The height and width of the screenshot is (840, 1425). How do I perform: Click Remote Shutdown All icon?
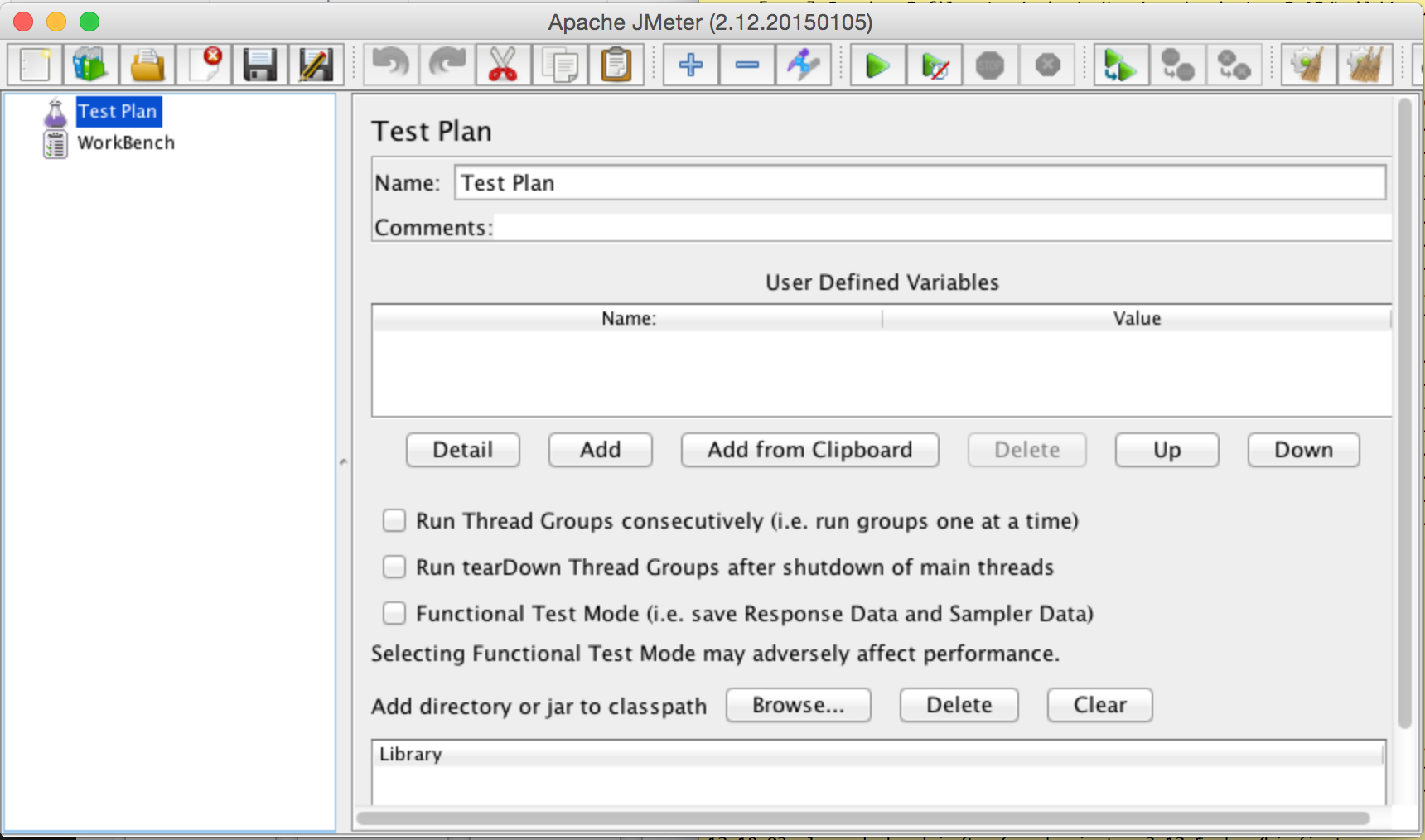[x=1234, y=65]
